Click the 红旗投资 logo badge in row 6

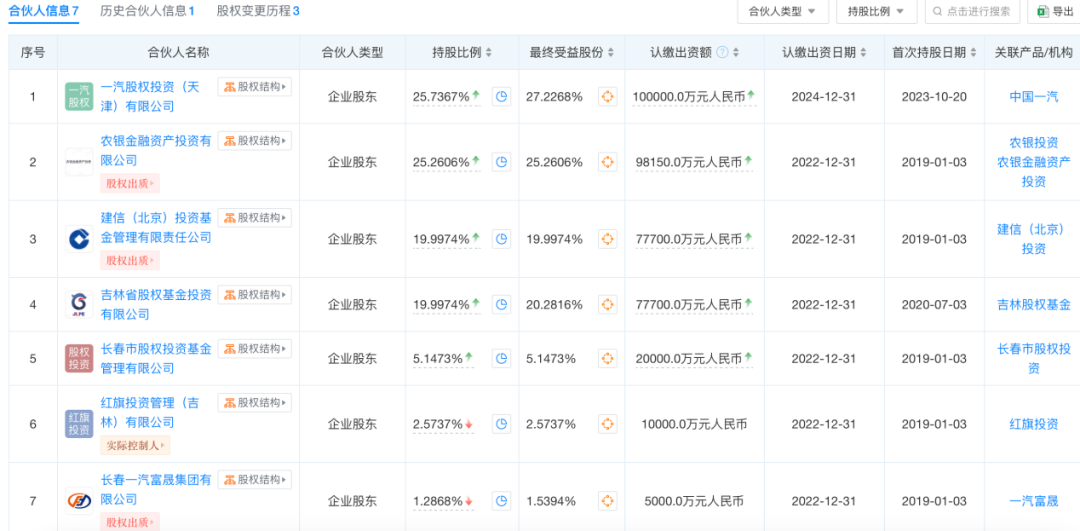[79, 423]
